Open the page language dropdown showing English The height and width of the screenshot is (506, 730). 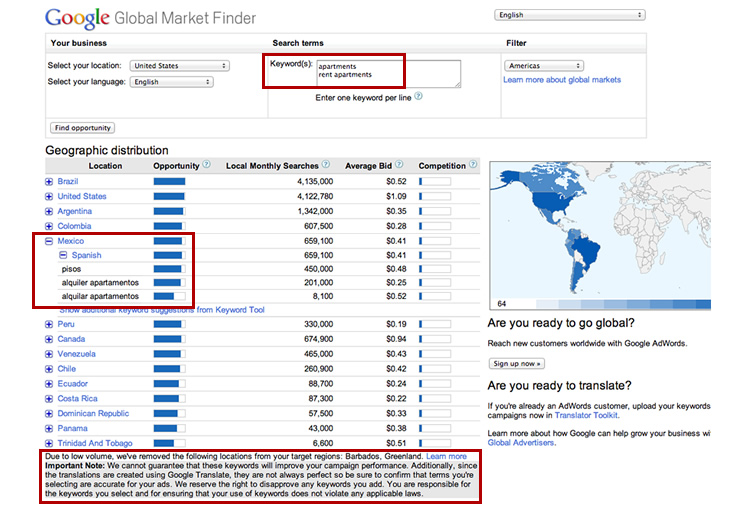569,15
